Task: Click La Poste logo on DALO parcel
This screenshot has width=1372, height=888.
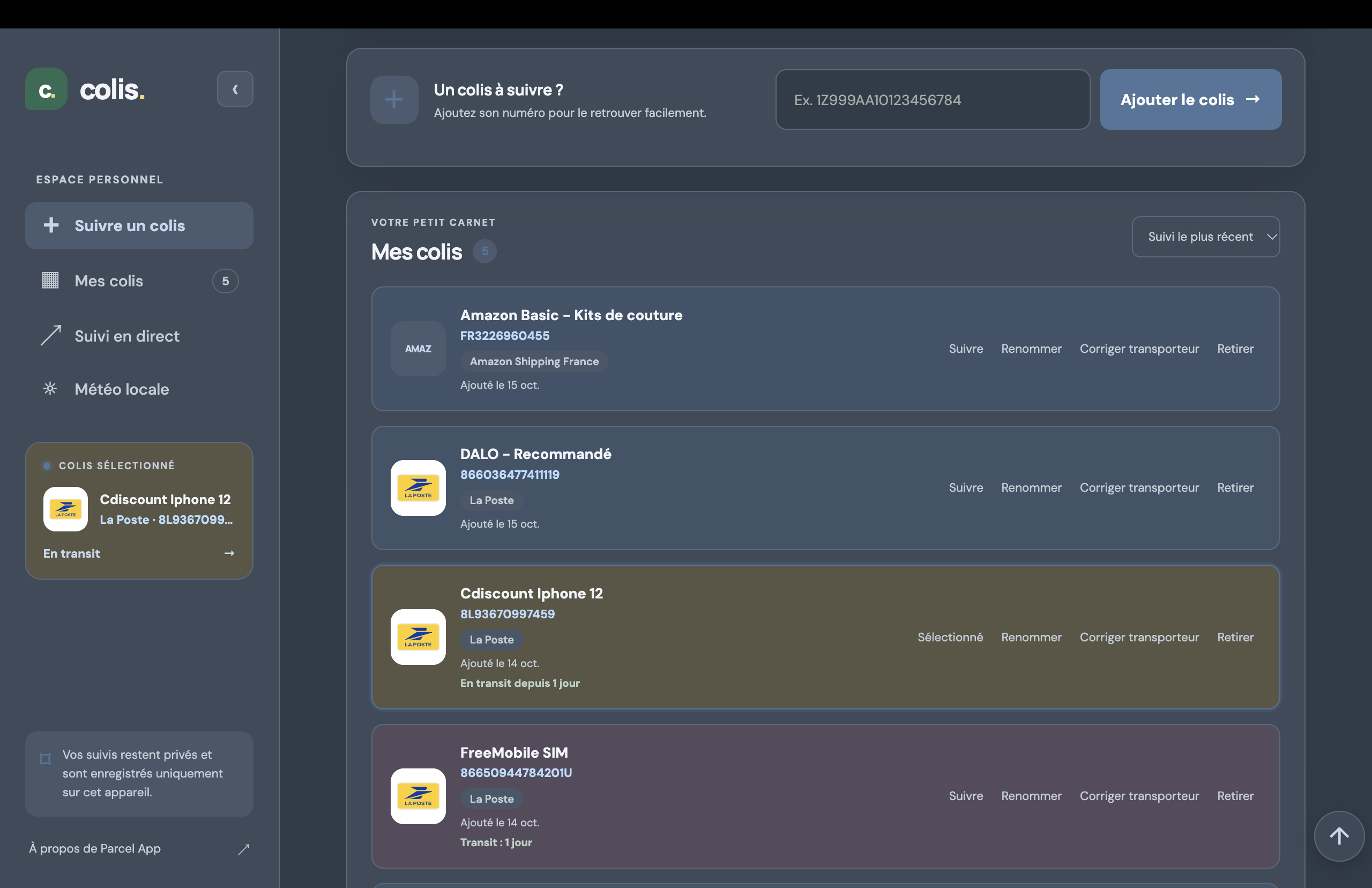Action: pyautogui.click(x=418, y=488)
